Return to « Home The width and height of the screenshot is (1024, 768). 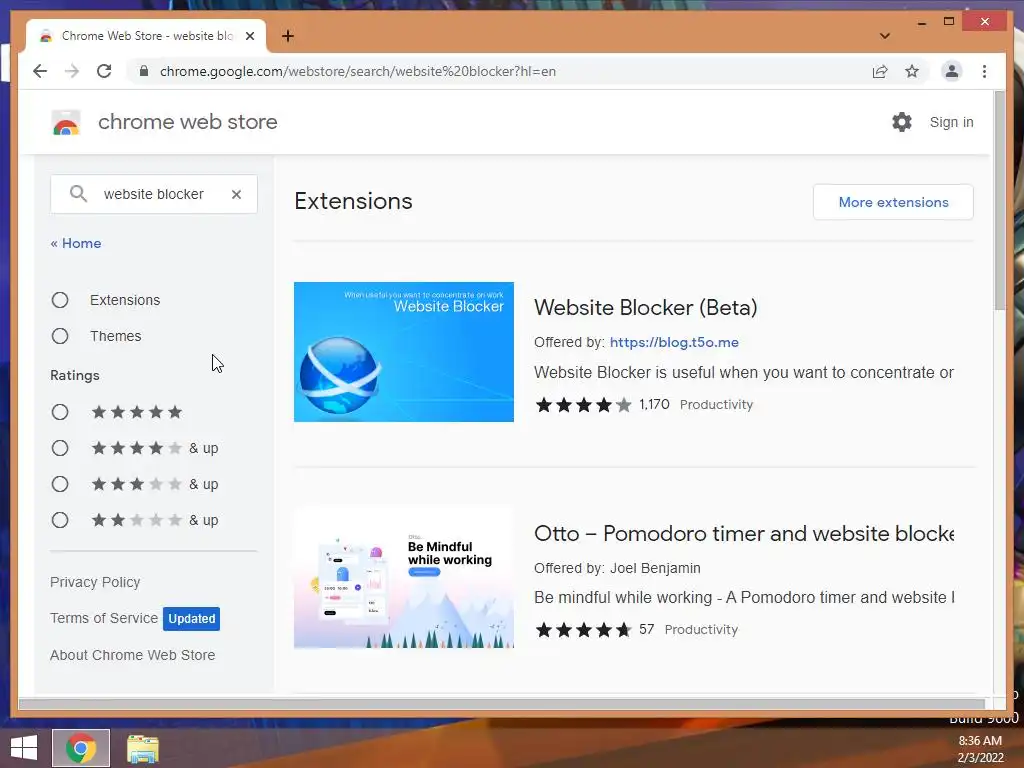(76, 243)
